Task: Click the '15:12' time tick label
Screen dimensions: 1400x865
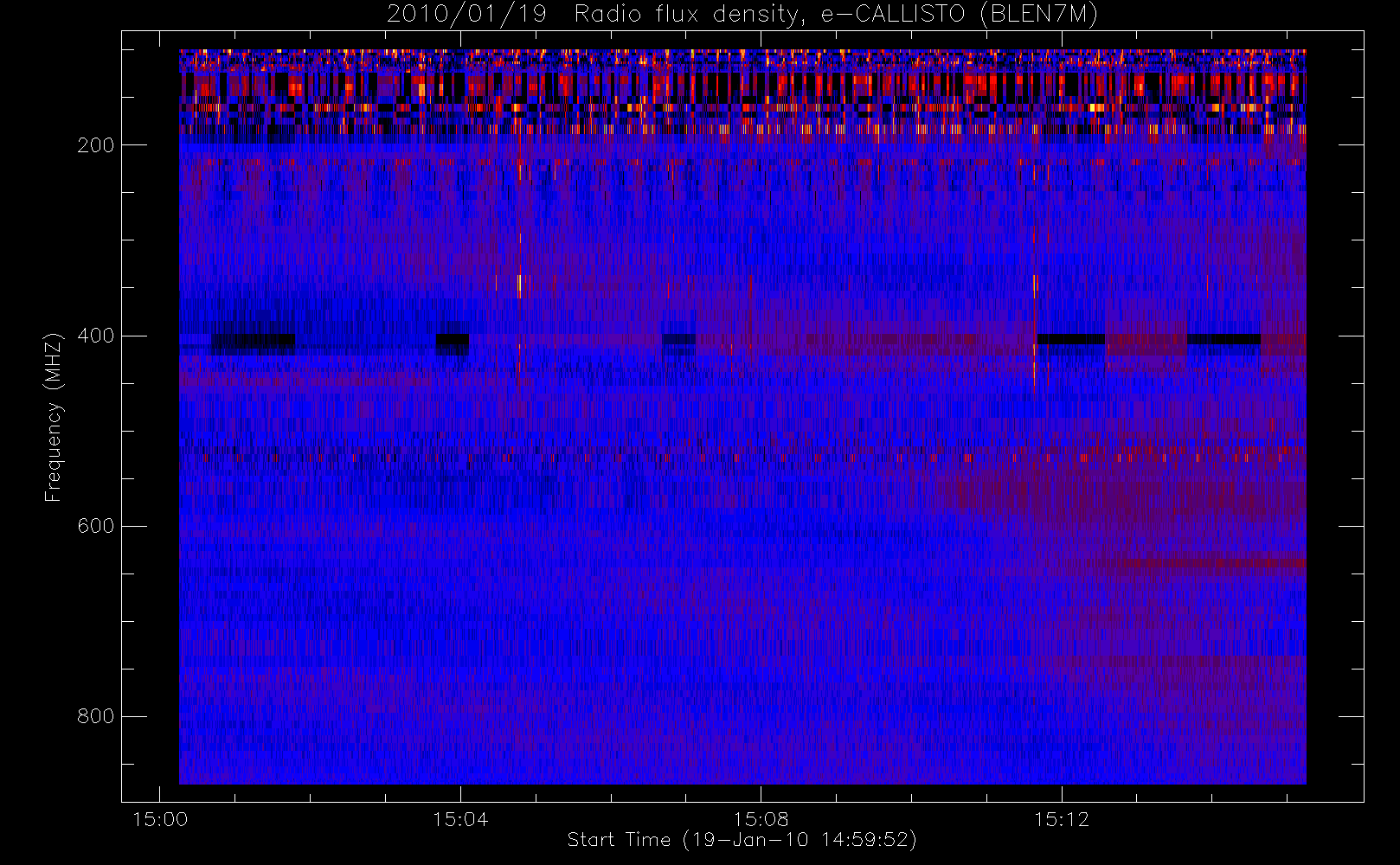Action: tap(1062, 819)
